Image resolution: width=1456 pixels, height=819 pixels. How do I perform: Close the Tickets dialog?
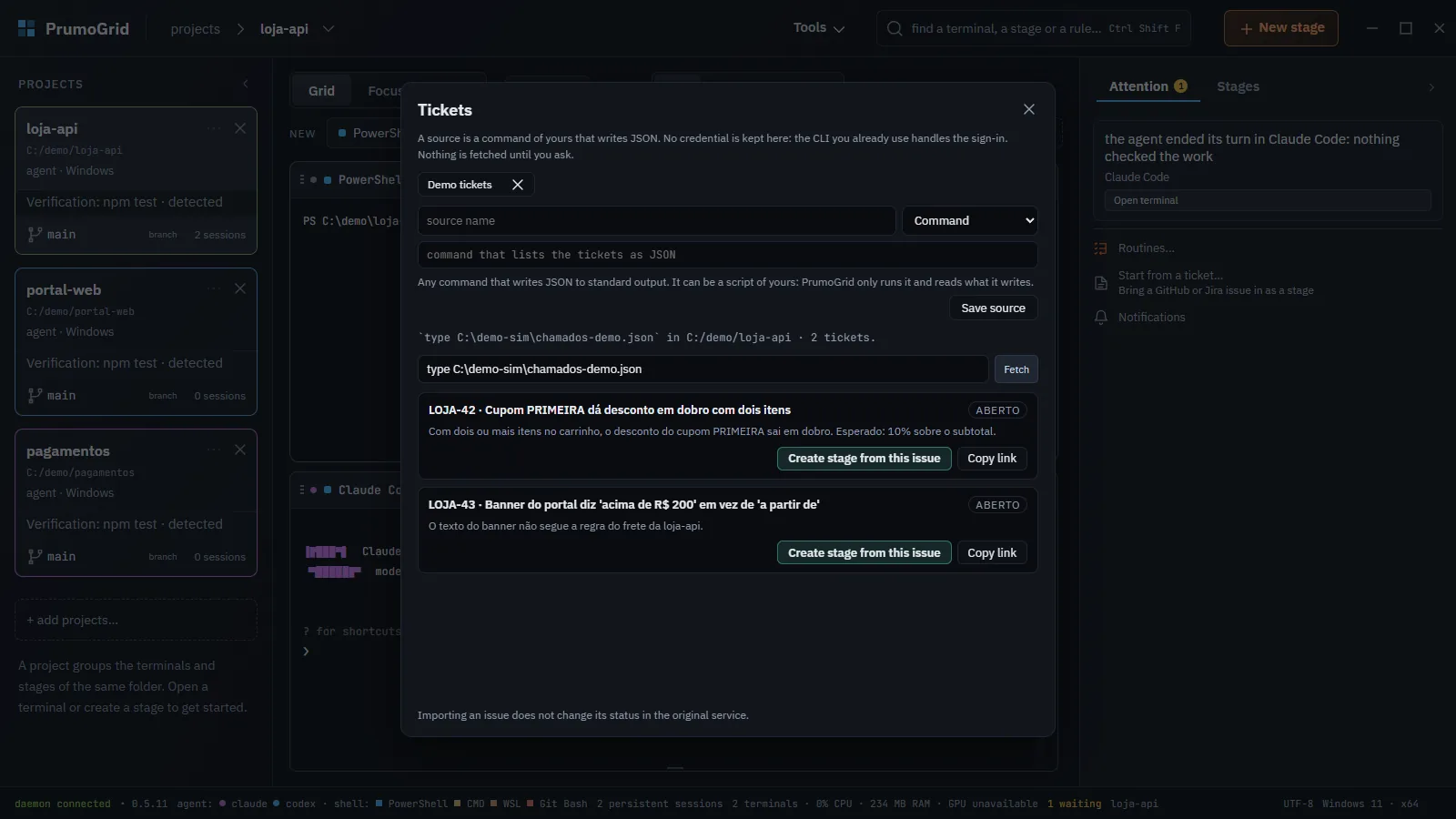[x=1029, y=109]
